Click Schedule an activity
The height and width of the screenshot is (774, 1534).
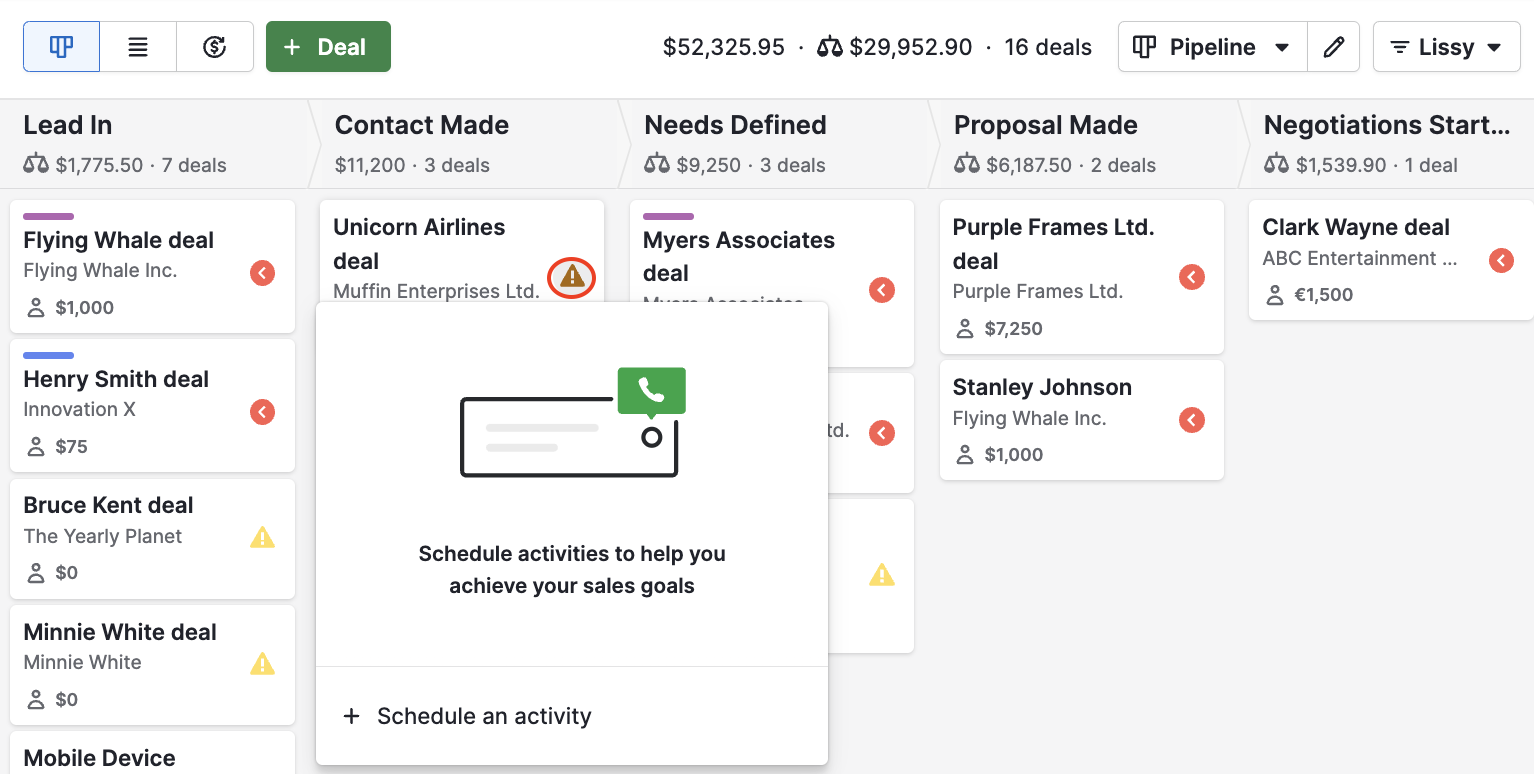point(466,716)
